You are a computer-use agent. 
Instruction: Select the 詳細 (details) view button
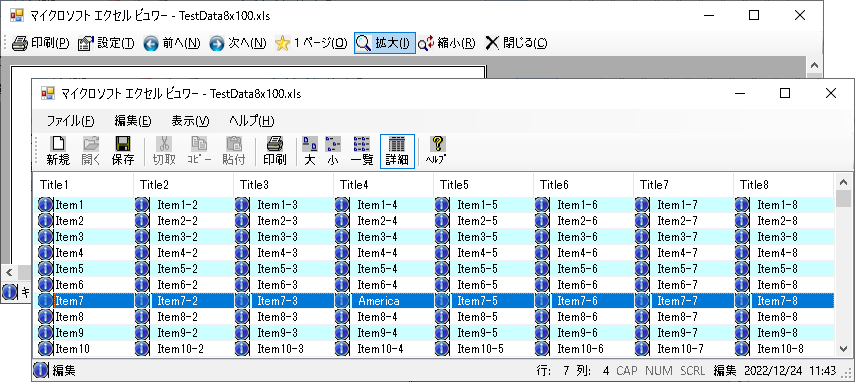pyautogui.click(x=397, y=151)
